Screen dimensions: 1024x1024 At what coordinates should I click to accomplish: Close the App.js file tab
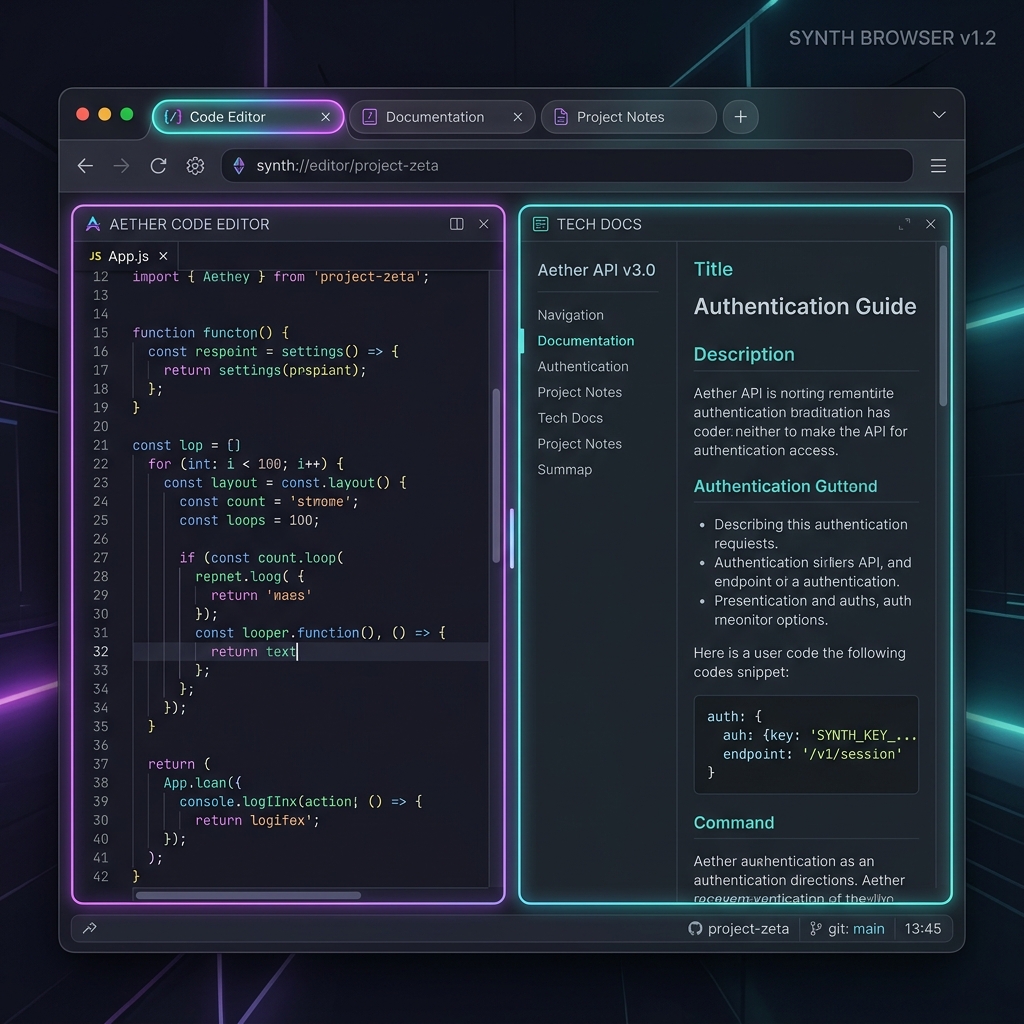[x=163, y=256]
